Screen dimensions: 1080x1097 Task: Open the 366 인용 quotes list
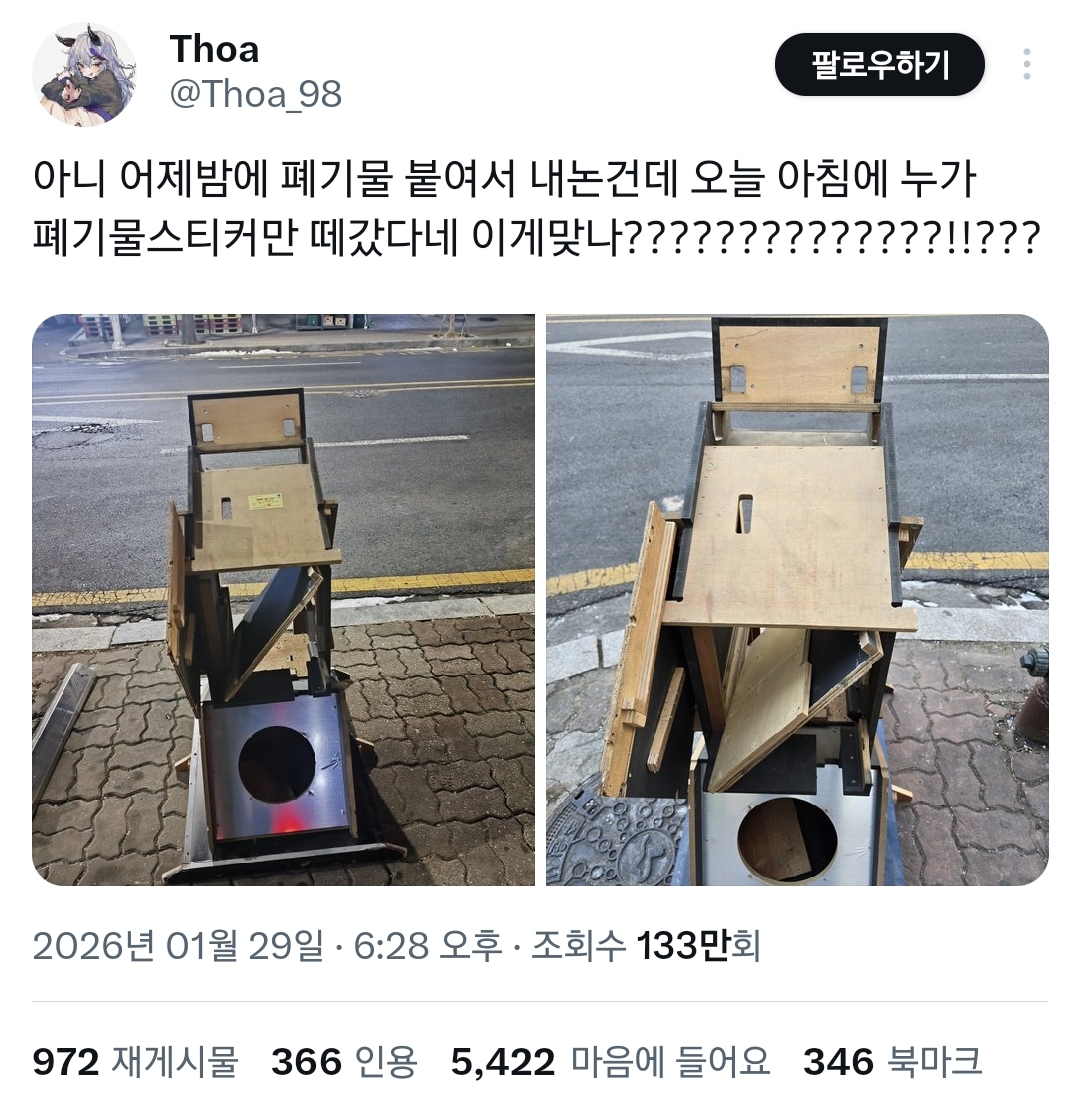coord(344,1062)
